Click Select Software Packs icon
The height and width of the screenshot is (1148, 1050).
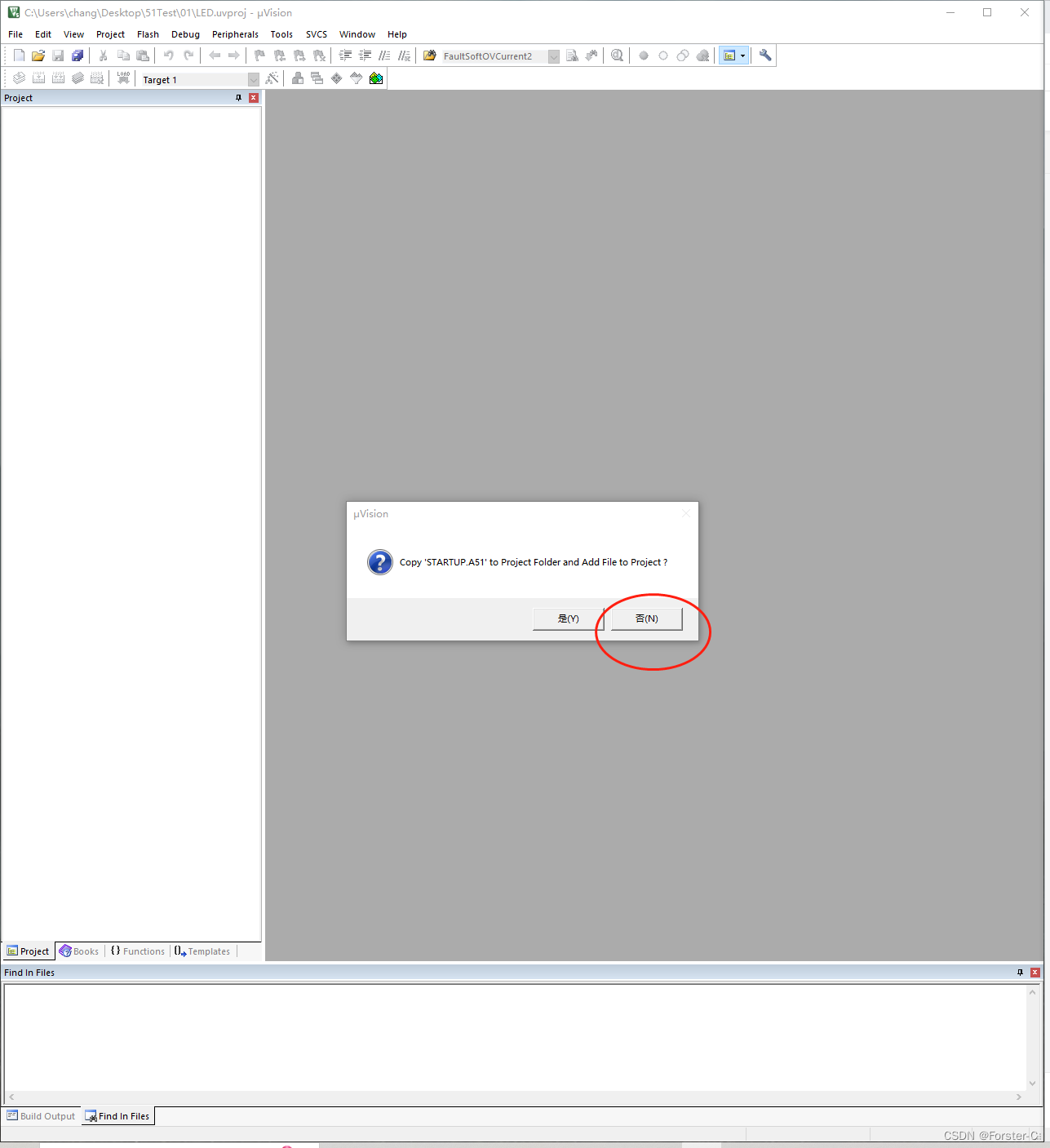357,78
